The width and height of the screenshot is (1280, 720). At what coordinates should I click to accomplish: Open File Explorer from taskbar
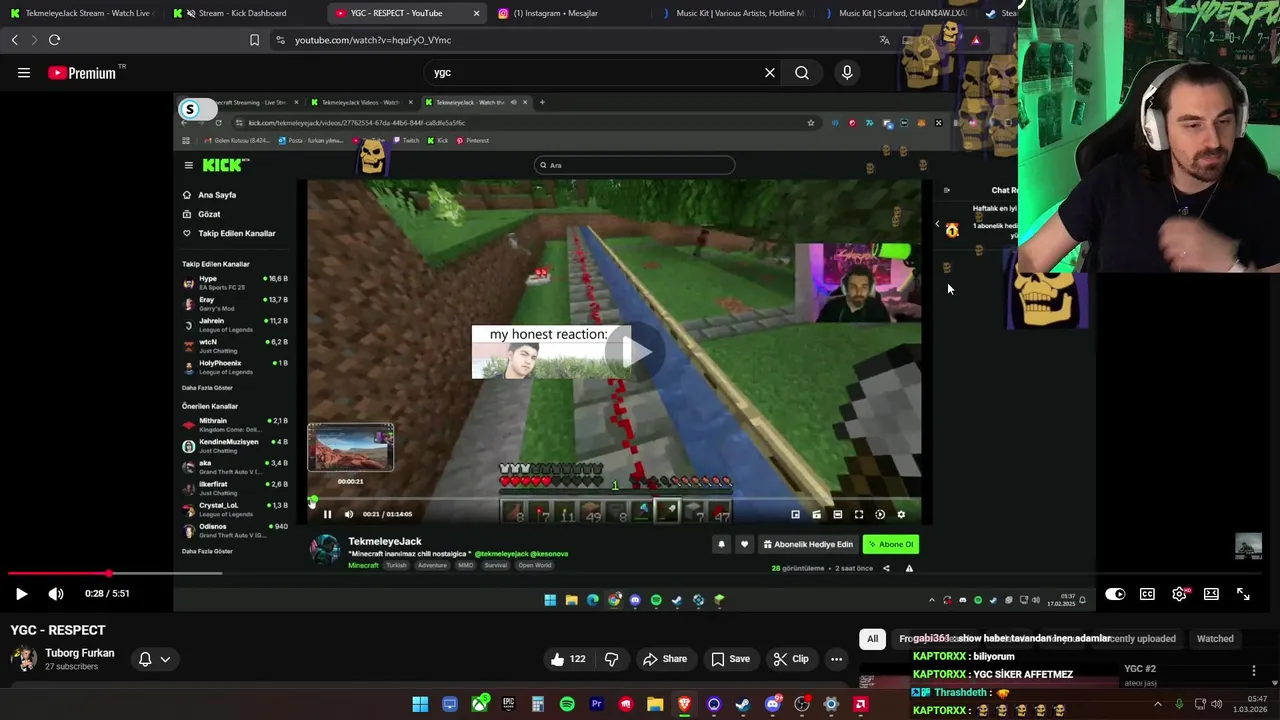pyautogui.click(x=655, y=704)
